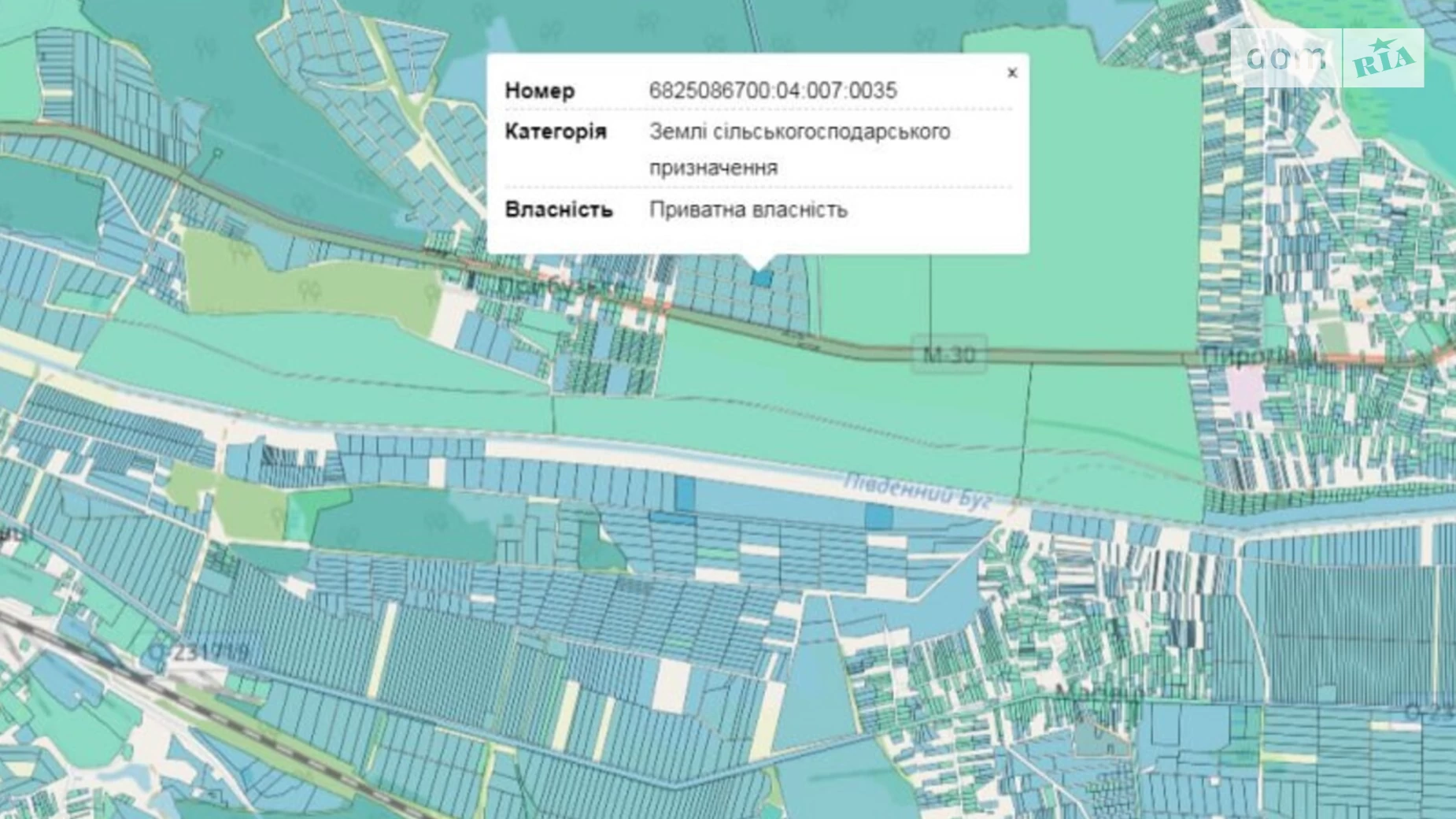Click the cadastral number 6825086700:04:007:0035

772,91
